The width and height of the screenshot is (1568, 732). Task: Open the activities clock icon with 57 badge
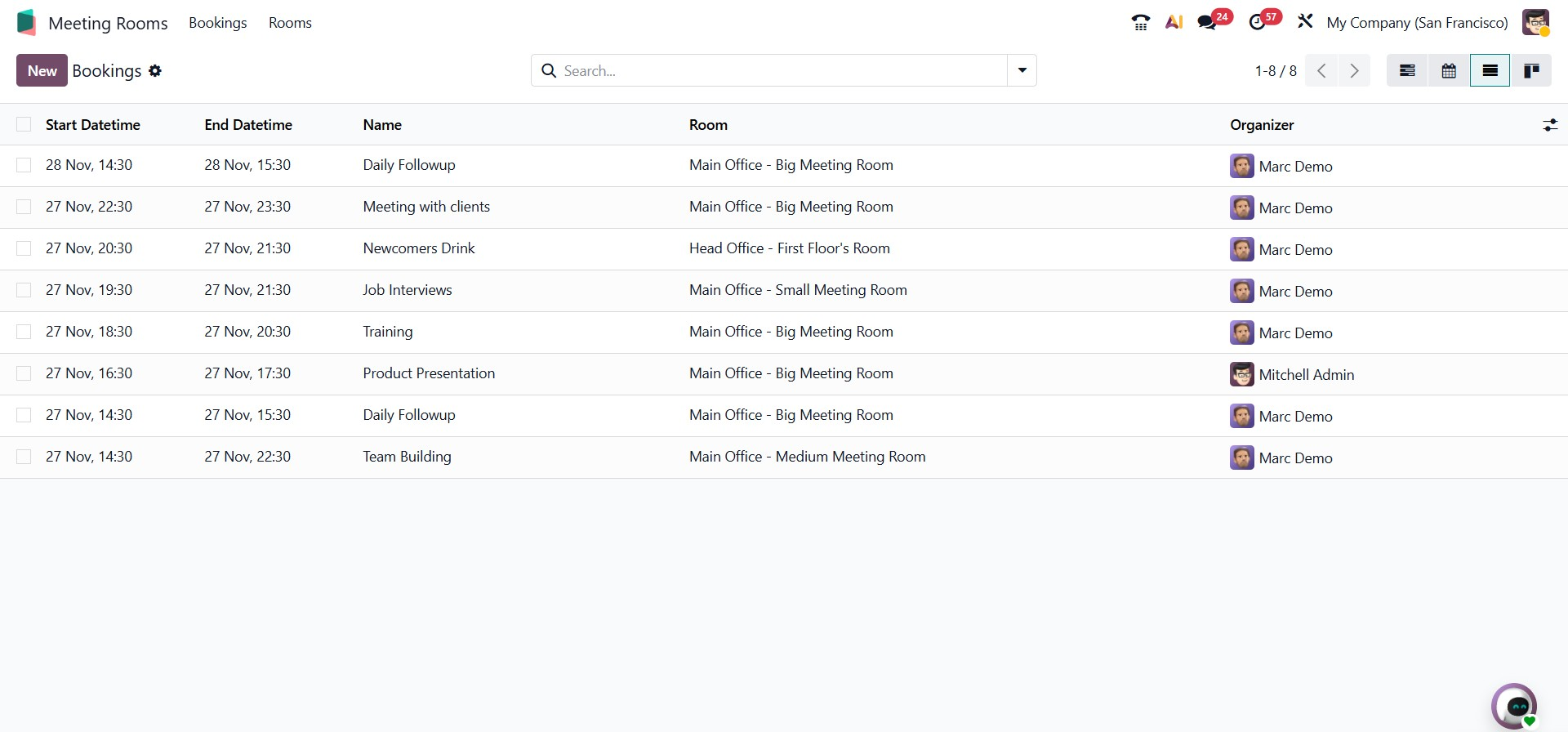coord(1258,23)
